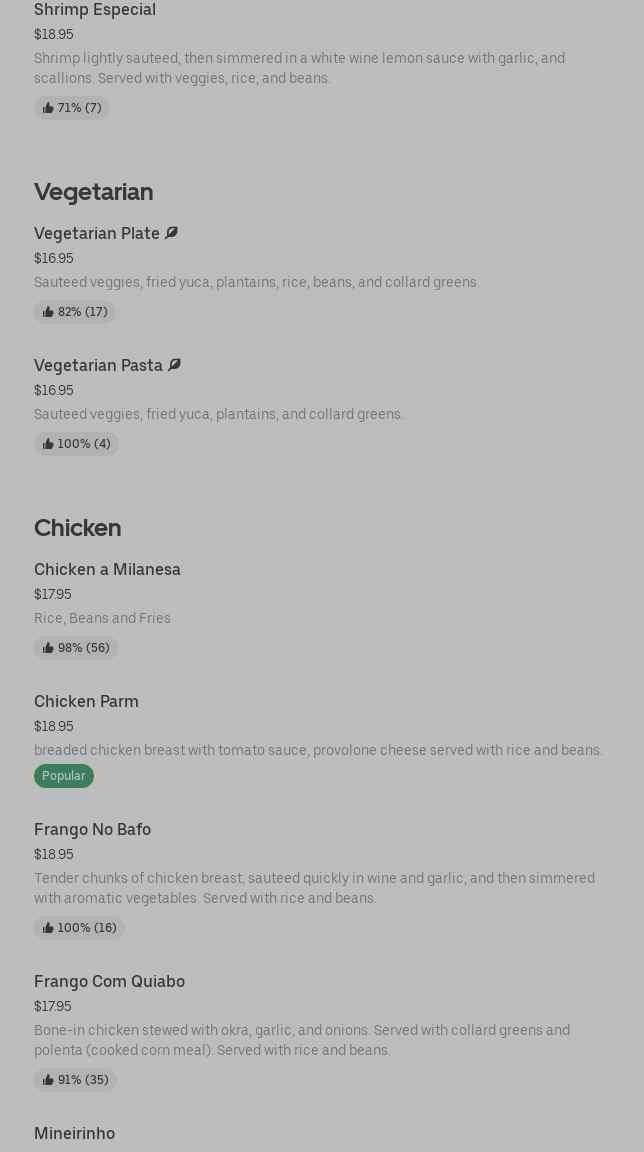Select the Vegetarian Plate dish title
The image size is (644, 1152).
97,233
